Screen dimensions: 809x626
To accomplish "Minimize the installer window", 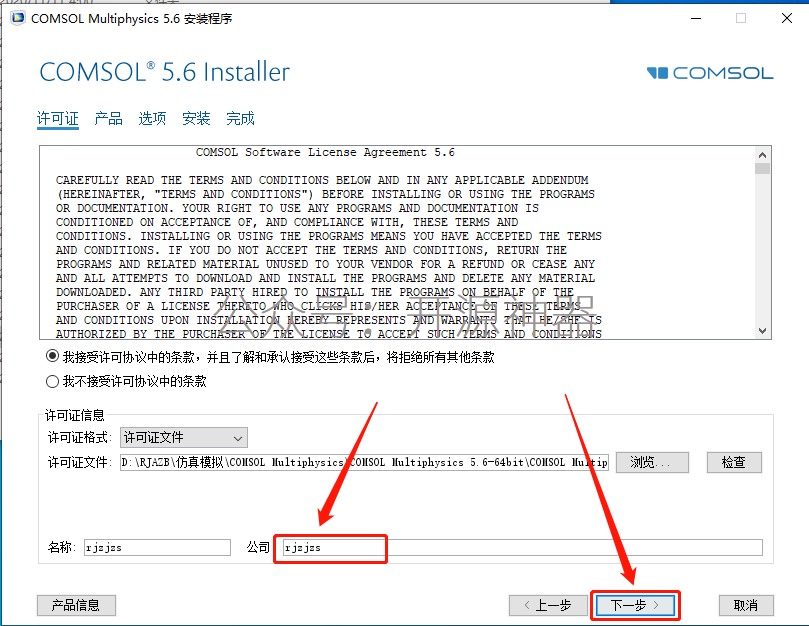I will tap(696, 19).
